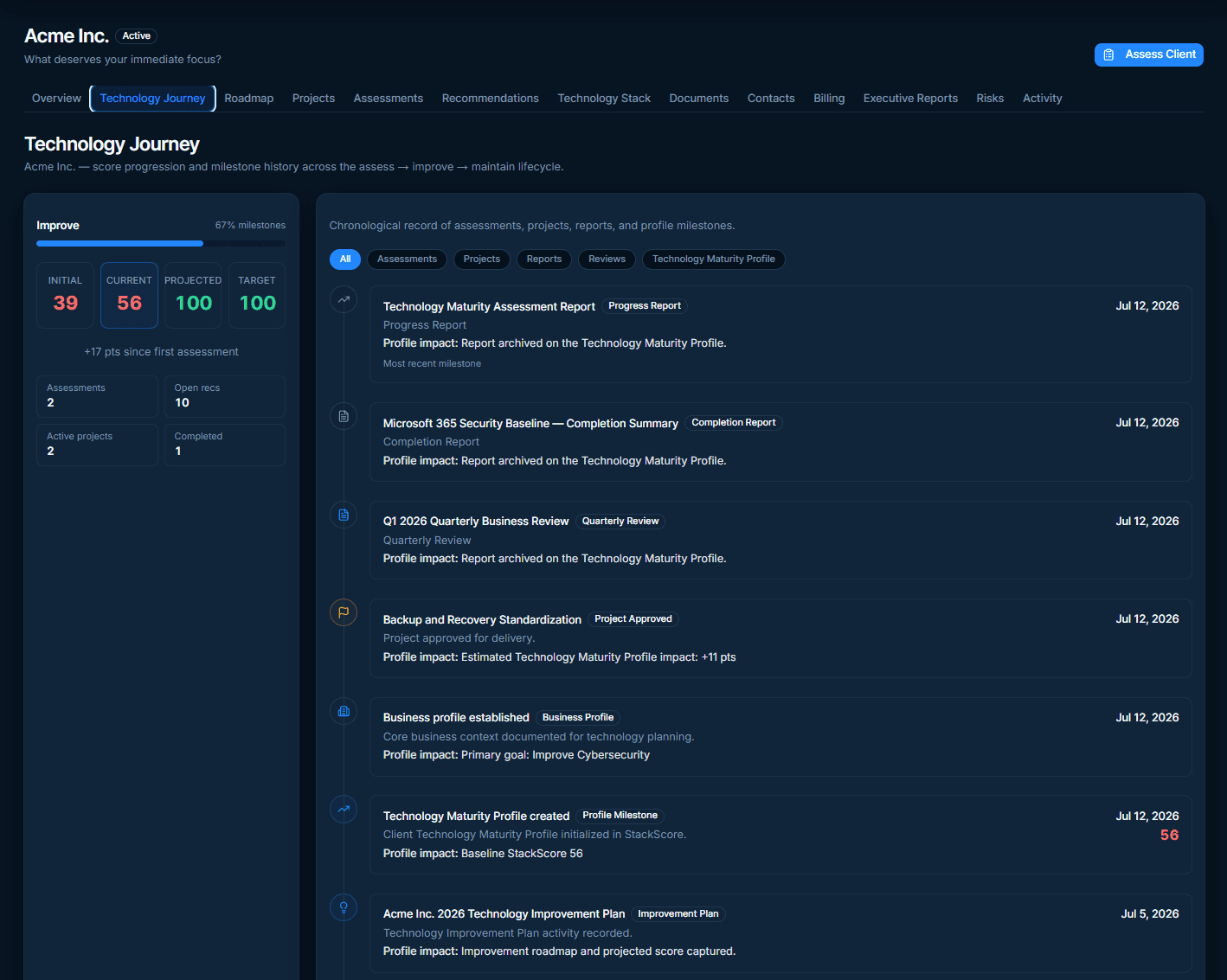Open the Technology Maturity Profile created entry

point(781,835)
